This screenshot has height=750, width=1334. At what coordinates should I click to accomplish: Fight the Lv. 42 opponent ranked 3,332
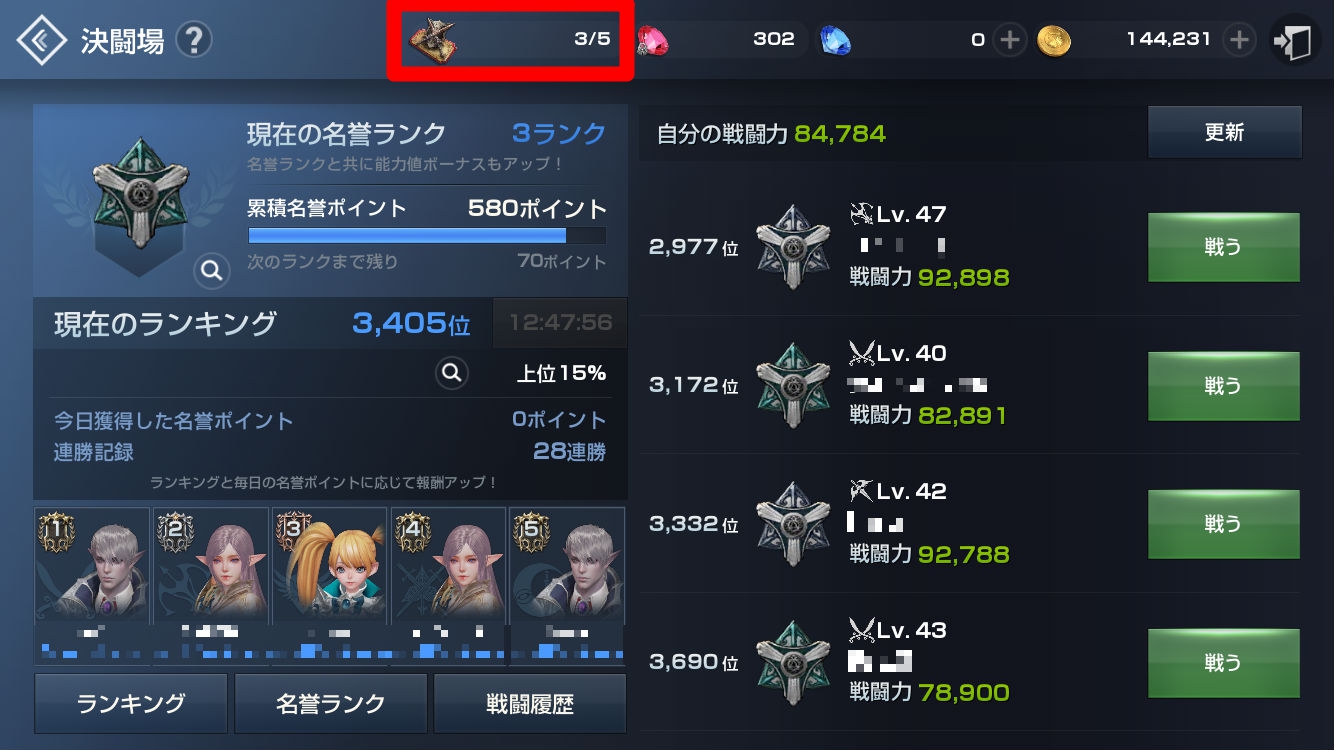[1223, 524]
